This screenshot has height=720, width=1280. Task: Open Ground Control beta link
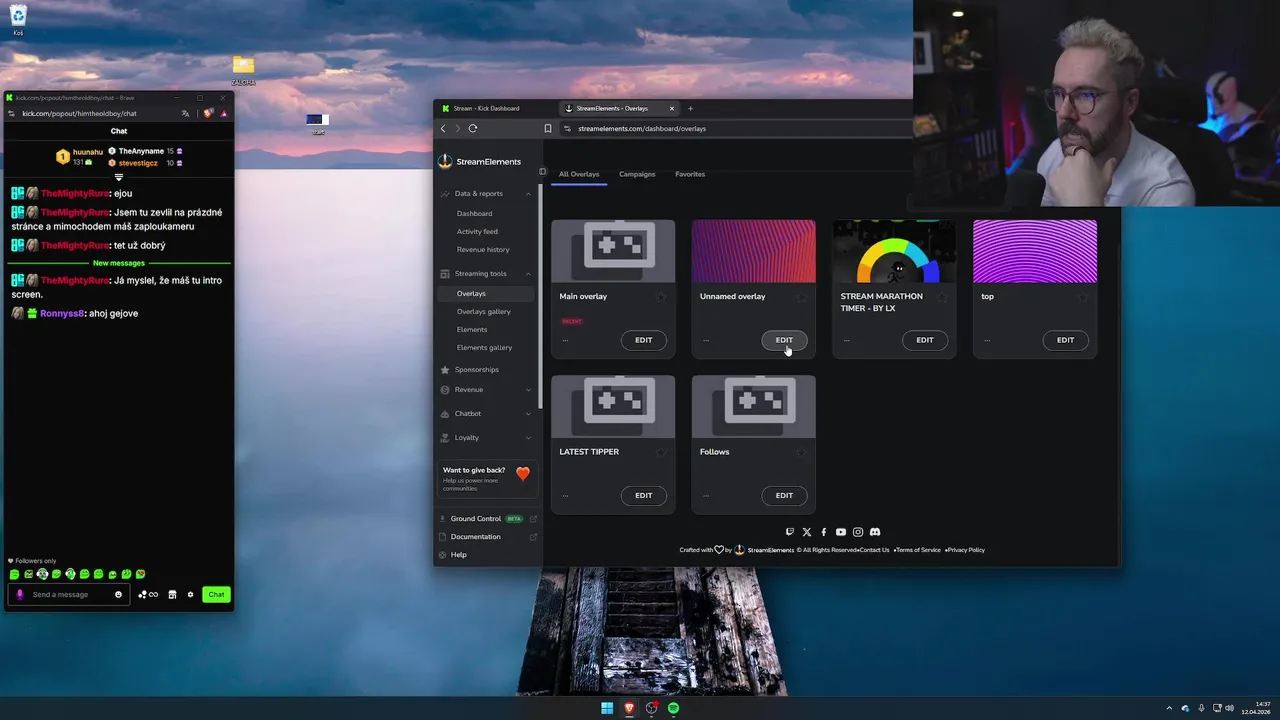pyautogui.click(x=487, y=518)
